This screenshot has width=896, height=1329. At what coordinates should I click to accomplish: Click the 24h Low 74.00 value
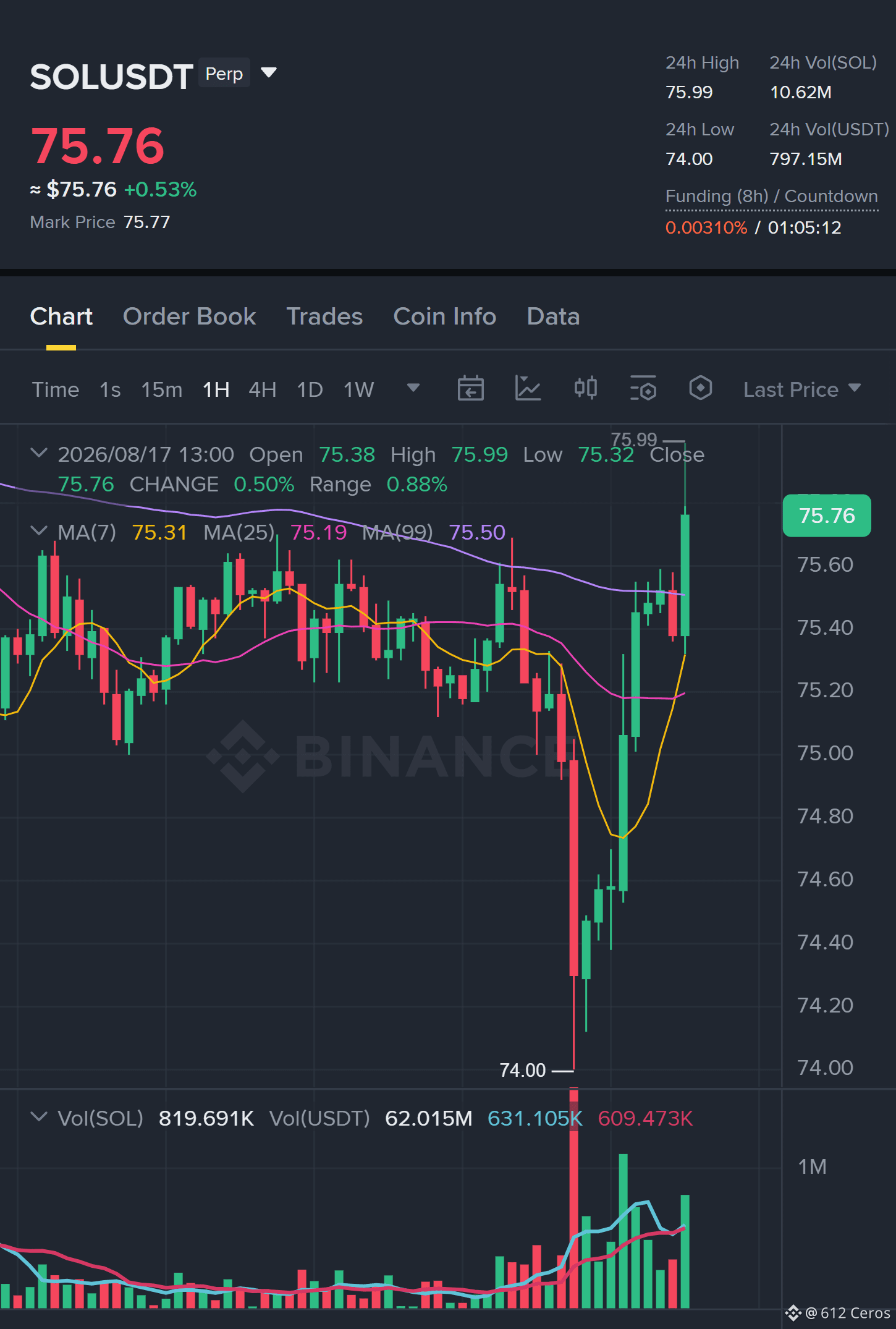689,159
